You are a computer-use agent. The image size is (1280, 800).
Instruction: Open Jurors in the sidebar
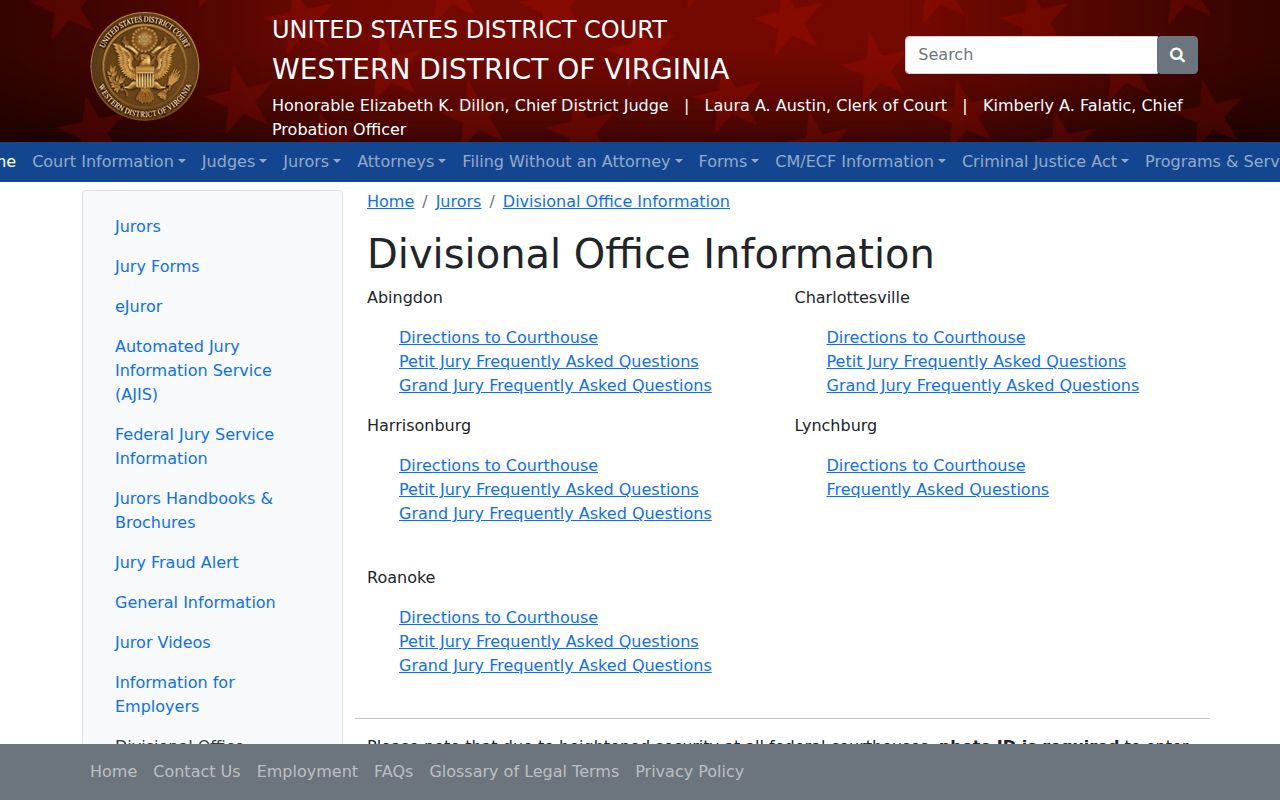(x=138, y=226)
